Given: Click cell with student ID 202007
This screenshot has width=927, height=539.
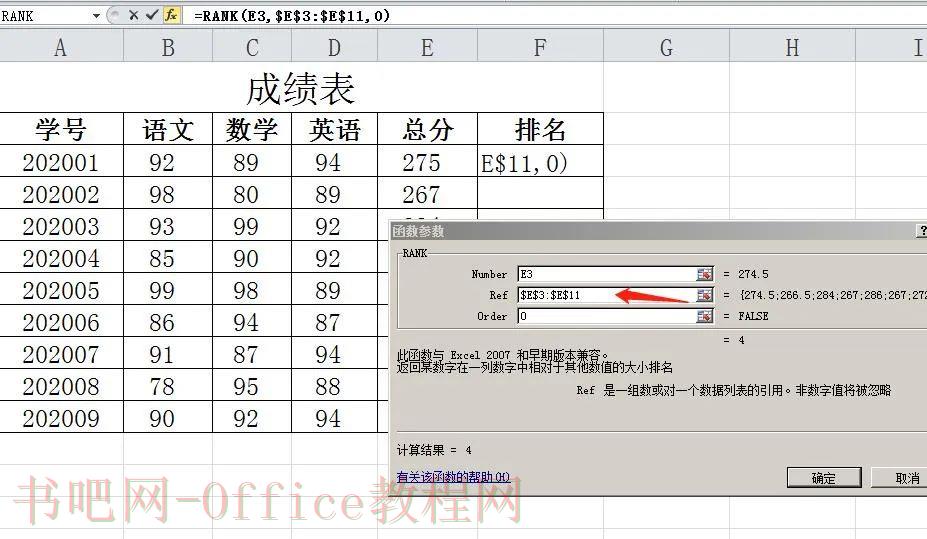Looking at the screenshot, I should pos(61,353).
